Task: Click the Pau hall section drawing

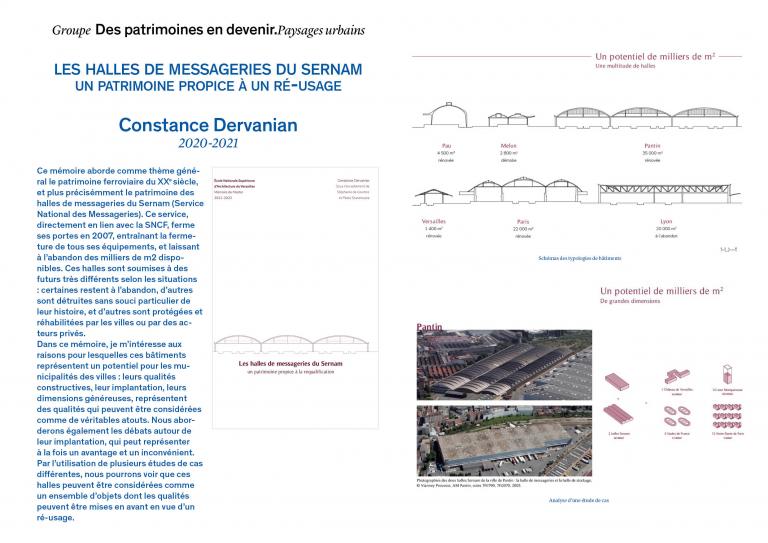Action: point(448,115)
